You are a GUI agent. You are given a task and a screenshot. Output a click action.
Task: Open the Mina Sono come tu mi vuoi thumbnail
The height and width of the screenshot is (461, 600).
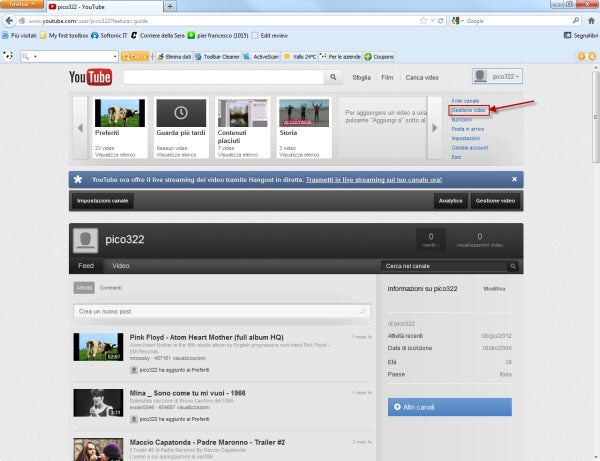pyautogui.click(x=98, y=402)
